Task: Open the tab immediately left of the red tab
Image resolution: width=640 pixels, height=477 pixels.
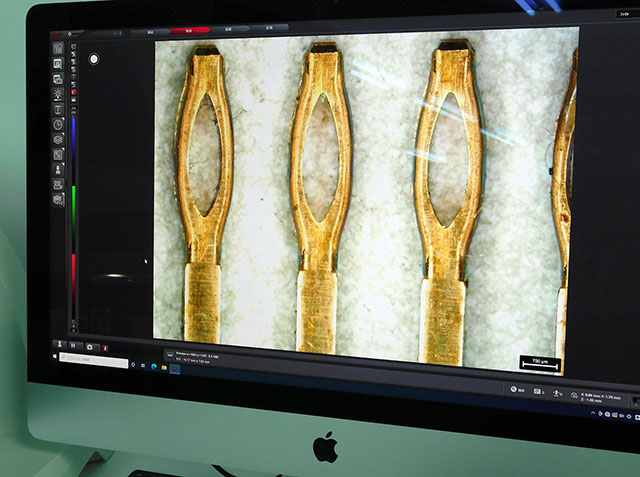Action: click(151, 31)
